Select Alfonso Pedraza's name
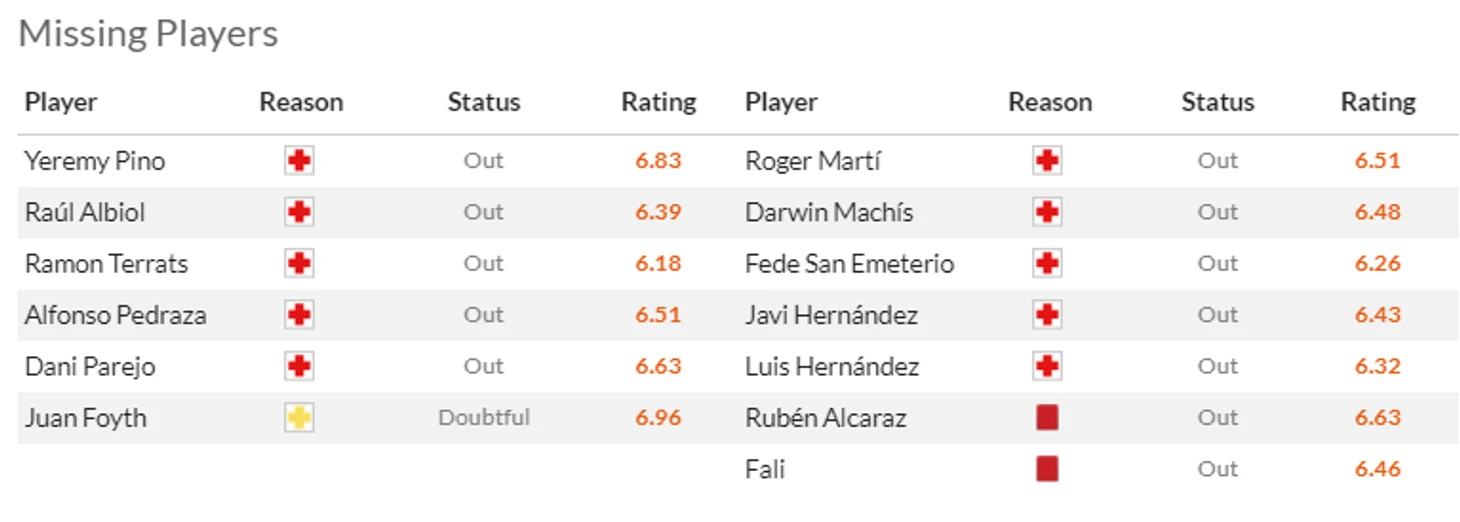The height and width of the screenshot is (522, 1460). pos(116,315)
